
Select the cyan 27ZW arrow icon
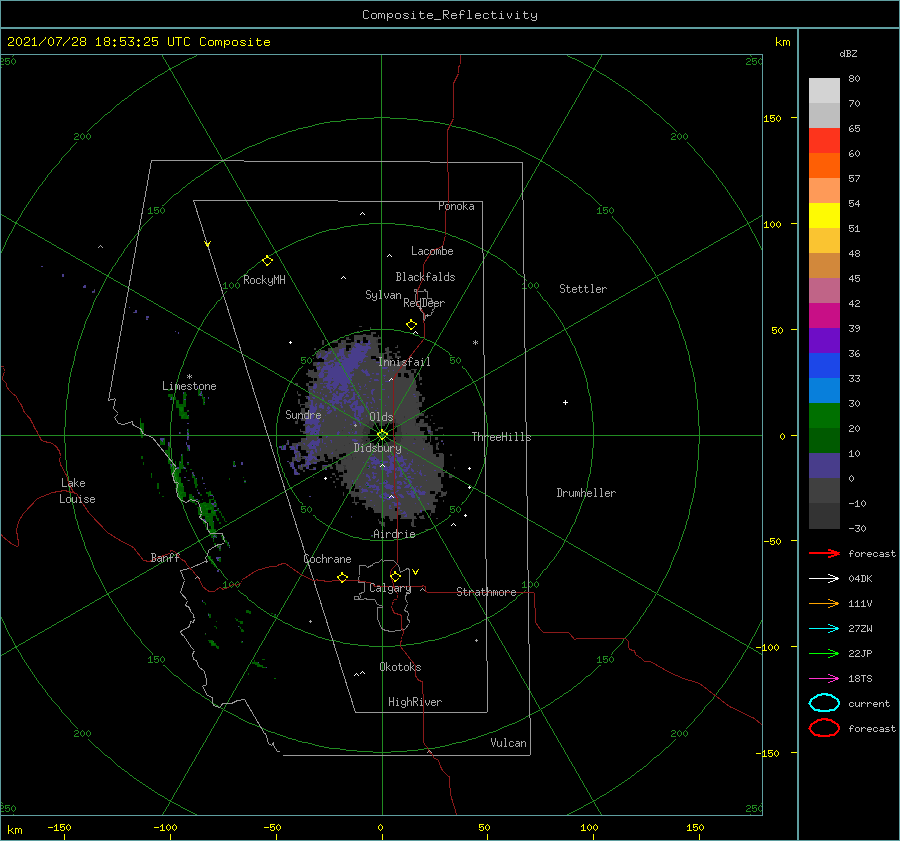coord(824,629)
